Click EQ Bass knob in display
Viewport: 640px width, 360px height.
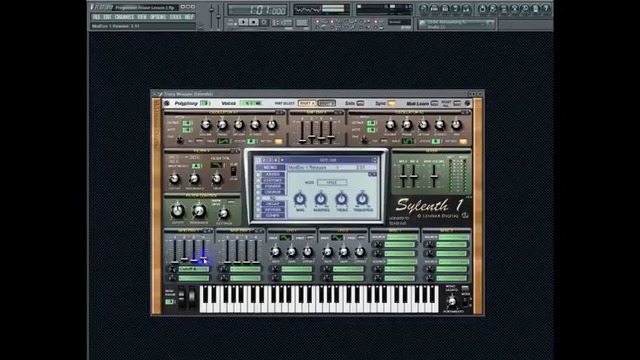(300, 199)
